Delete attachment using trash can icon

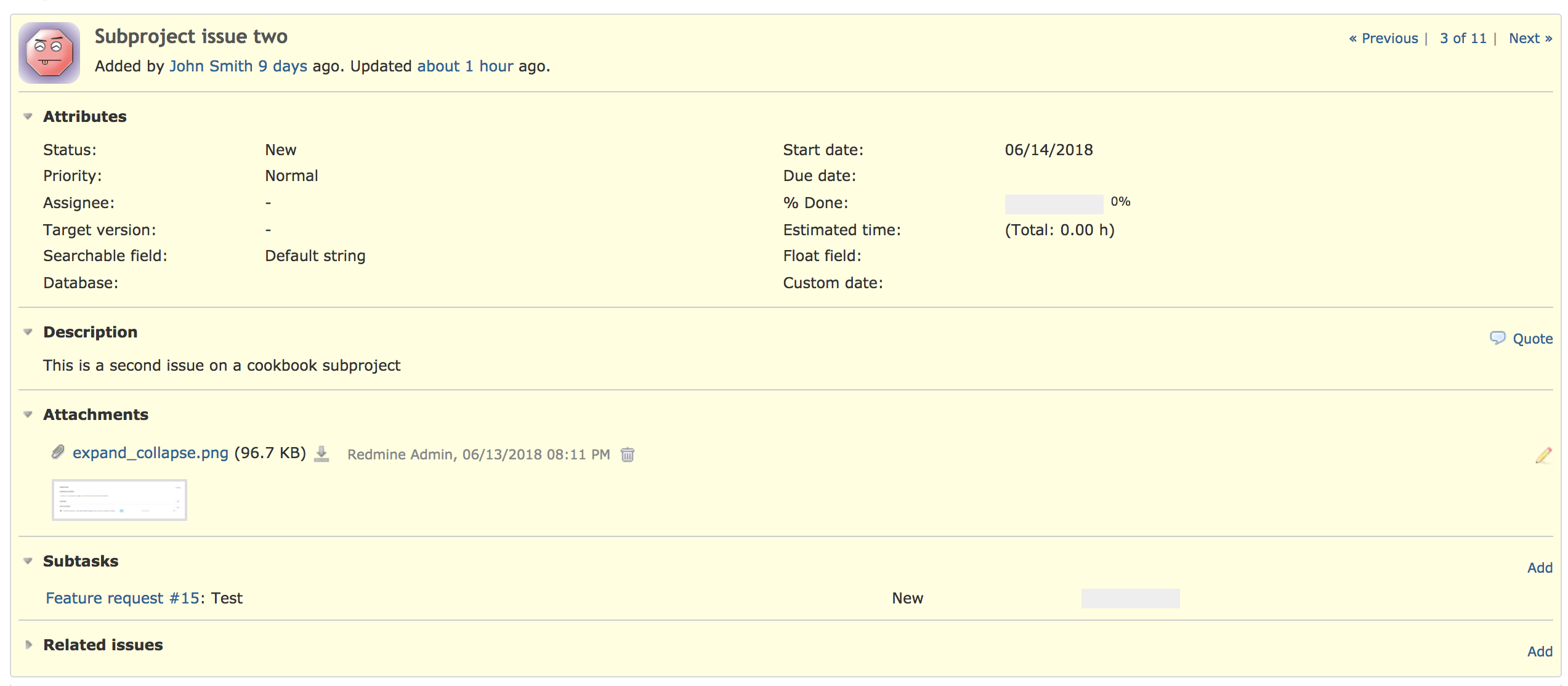[628, 454]
